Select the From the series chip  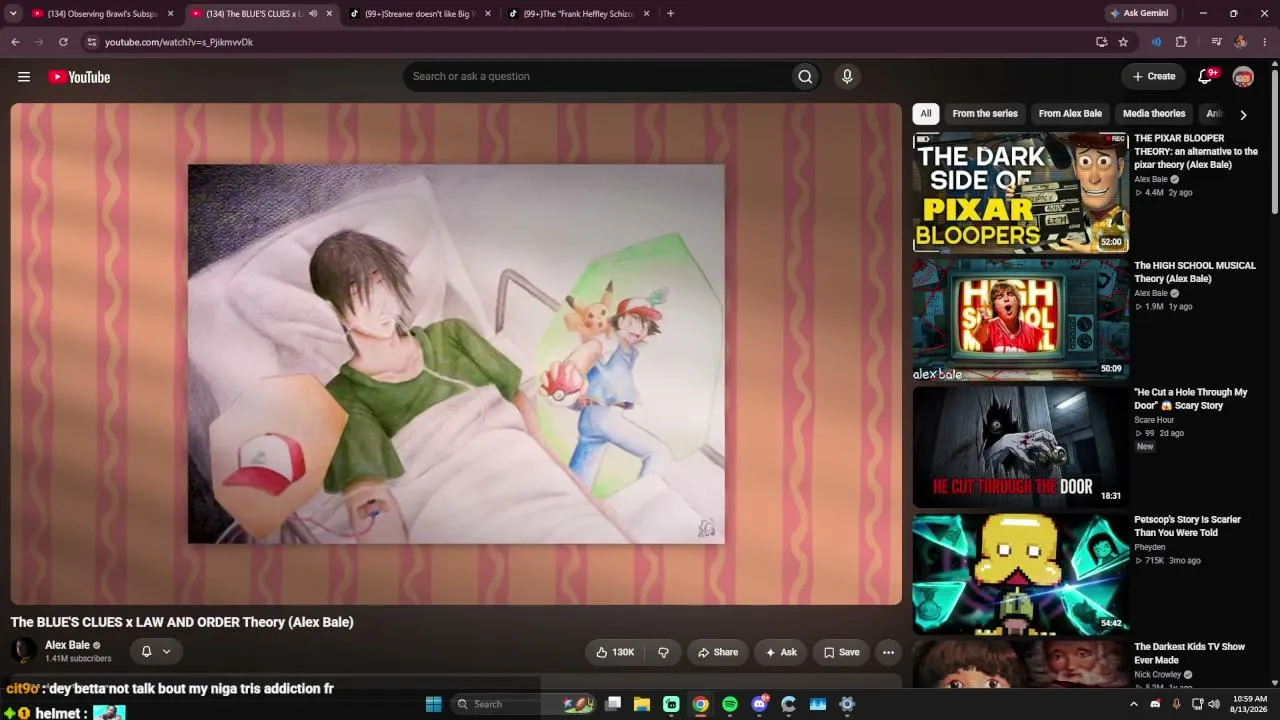(985, 114)
